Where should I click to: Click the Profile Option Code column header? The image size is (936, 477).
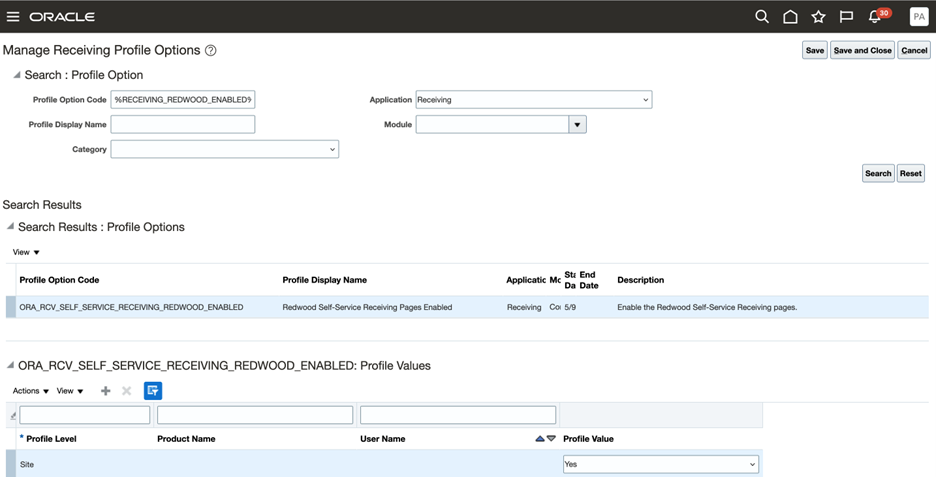click(x=59, y=280)
